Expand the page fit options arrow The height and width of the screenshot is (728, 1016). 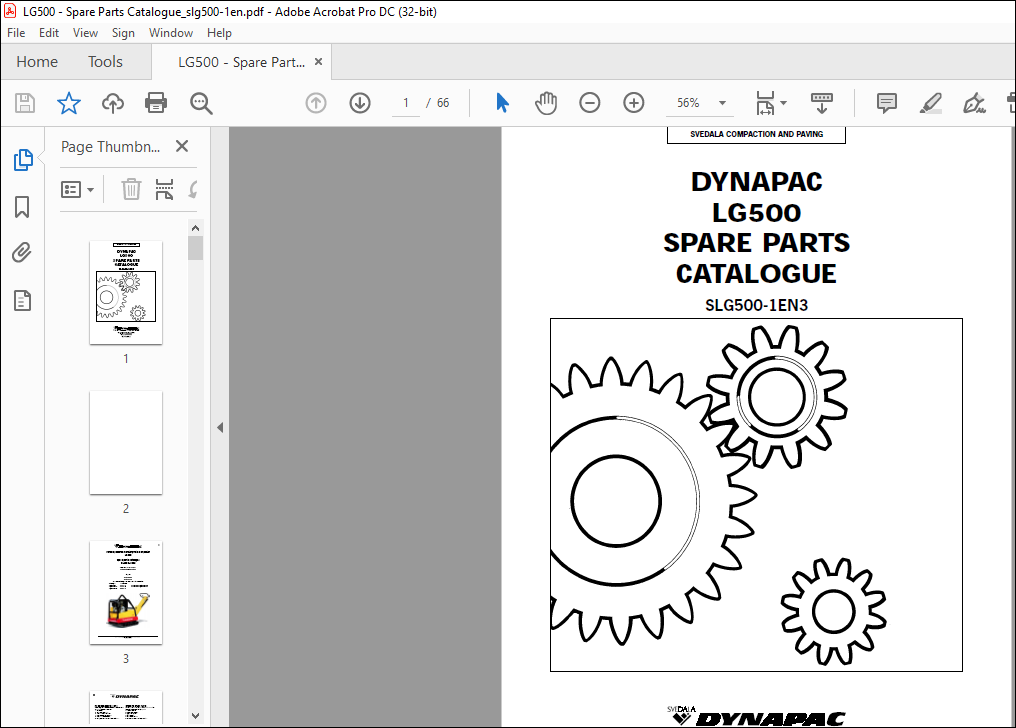click(783, 103)
